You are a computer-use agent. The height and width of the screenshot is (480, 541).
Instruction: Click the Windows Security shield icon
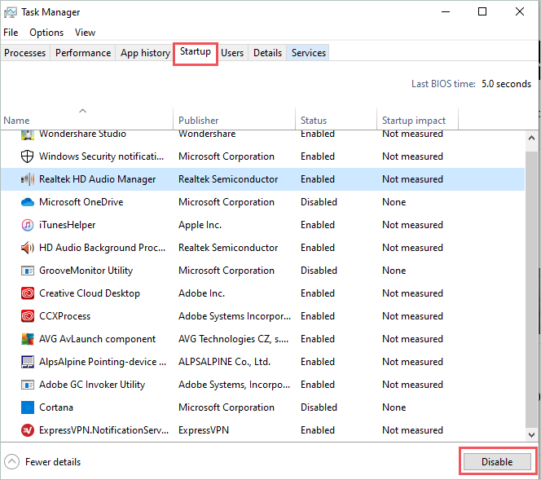27,156
